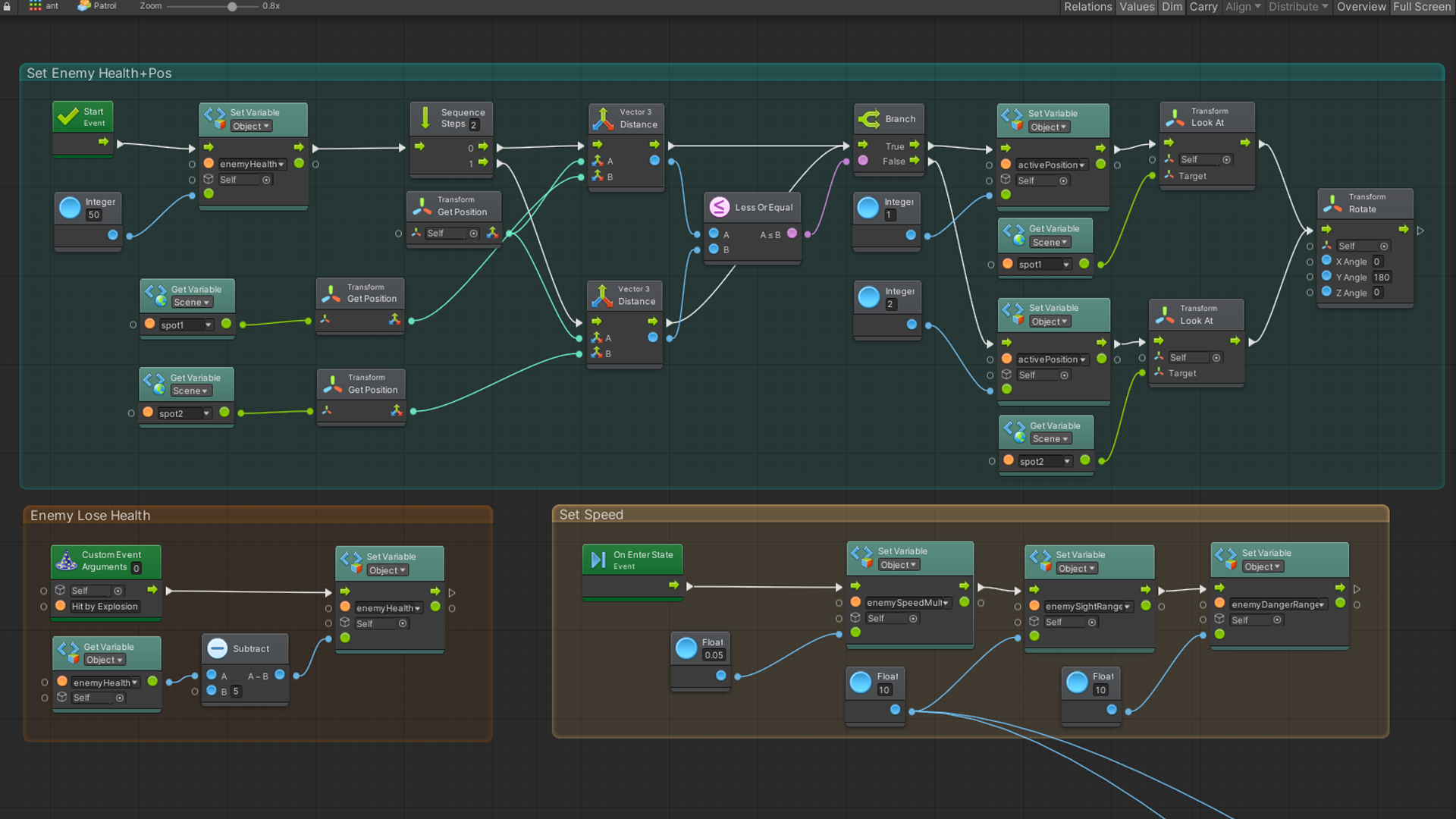Toggle the Dim option in toolbar
1456x819 pixels.
coord(1172,7)
